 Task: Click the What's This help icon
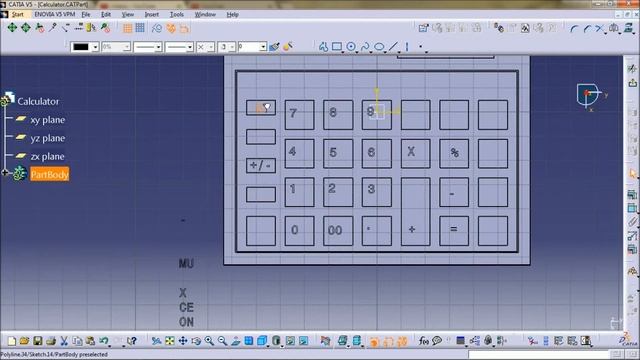pyautogui.click(x=131, y=341)
